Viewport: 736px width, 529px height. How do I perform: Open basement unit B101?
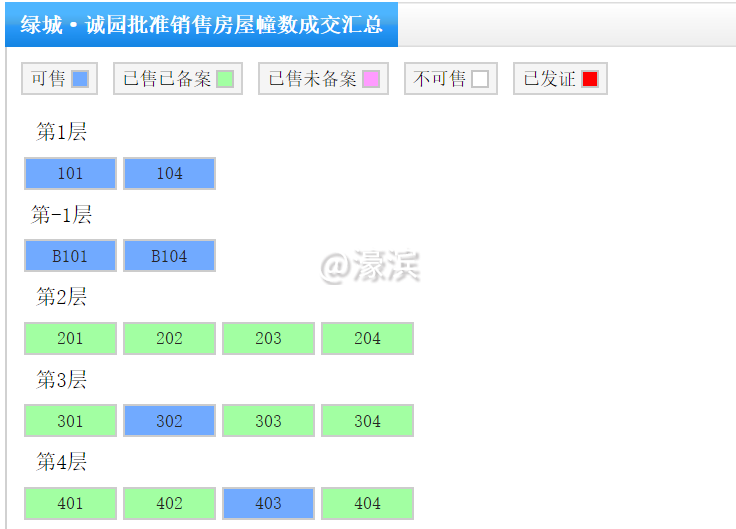(x=70, y=256)
